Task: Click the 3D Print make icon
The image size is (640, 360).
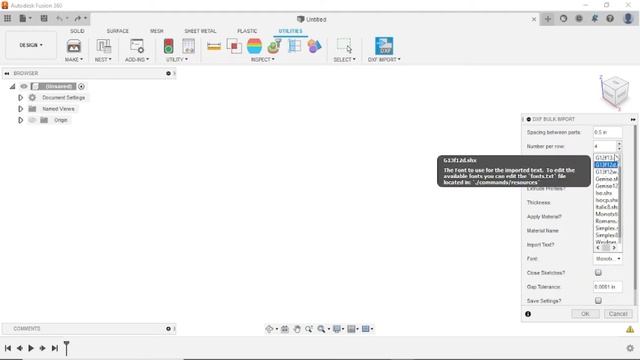Action: tap(74, 46)
